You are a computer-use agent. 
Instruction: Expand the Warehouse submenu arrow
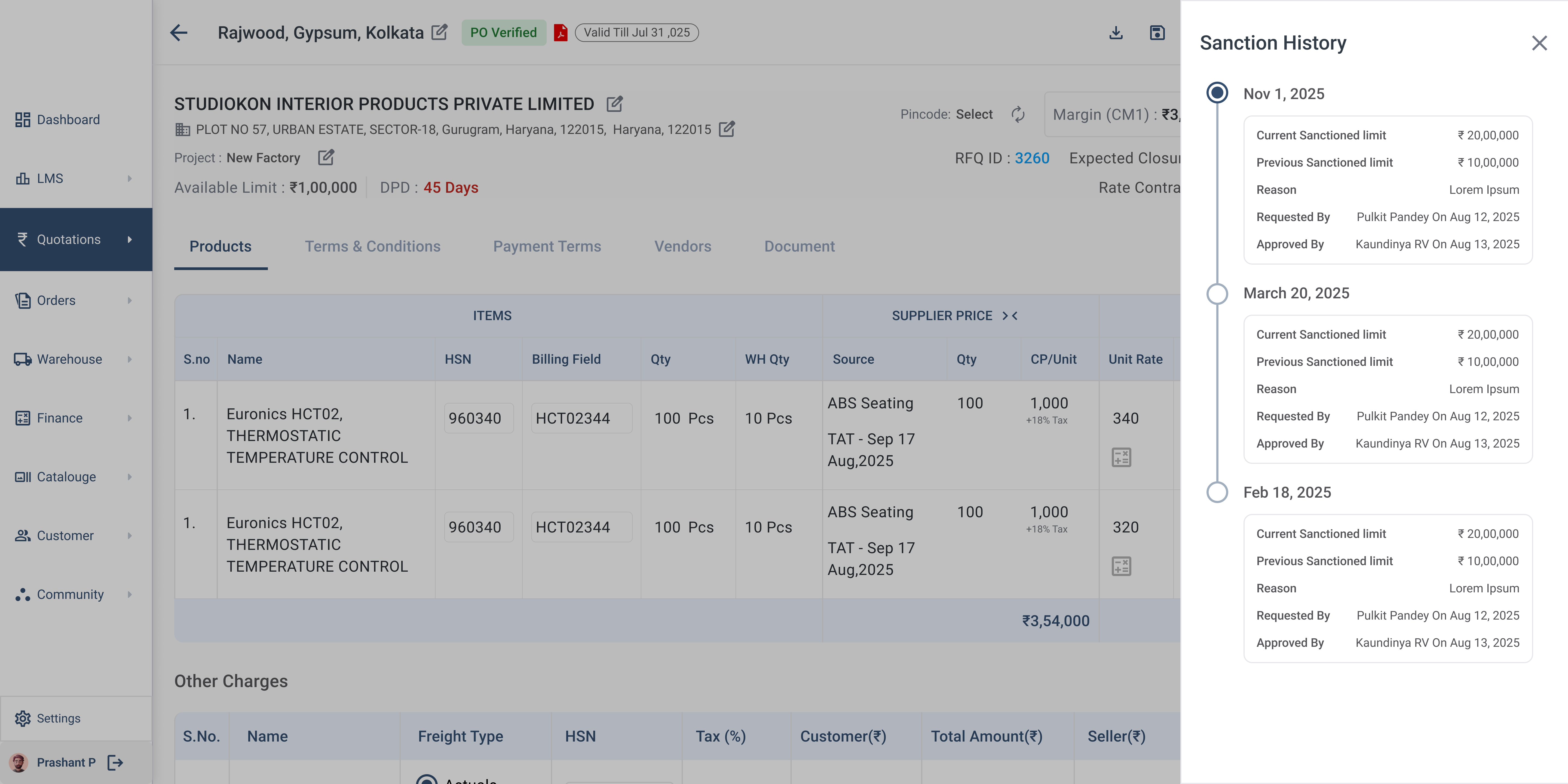coord(130,359)
